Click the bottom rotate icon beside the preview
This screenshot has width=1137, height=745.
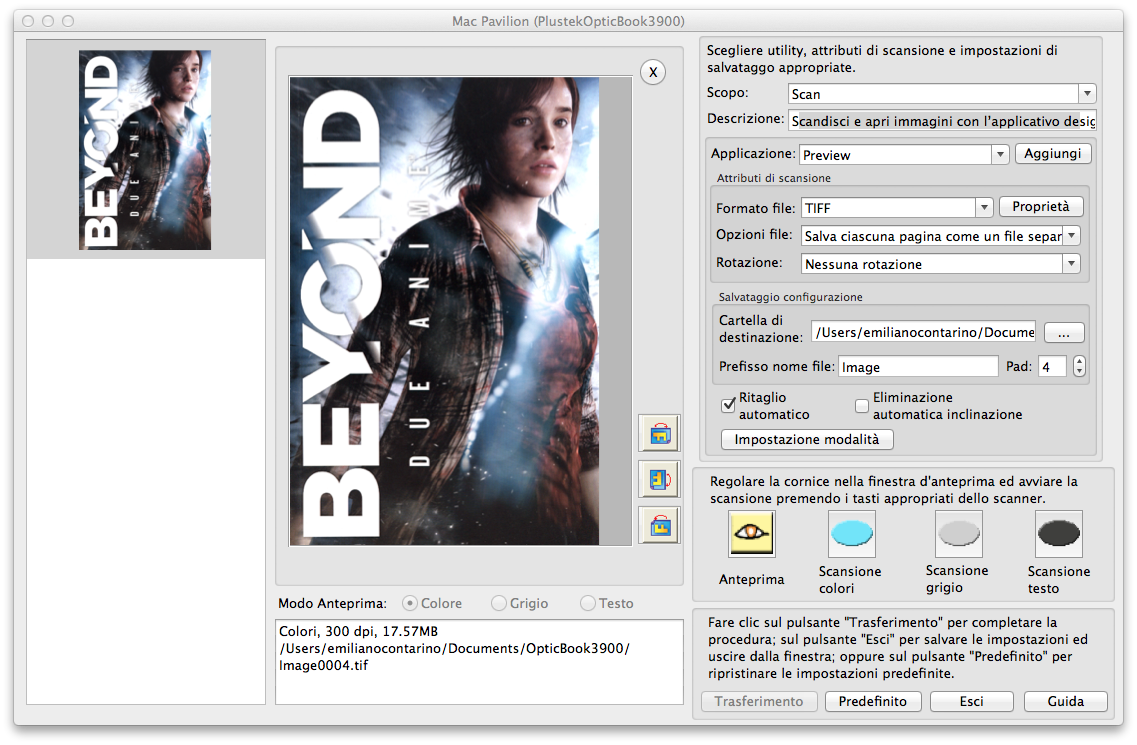point(659,525)
